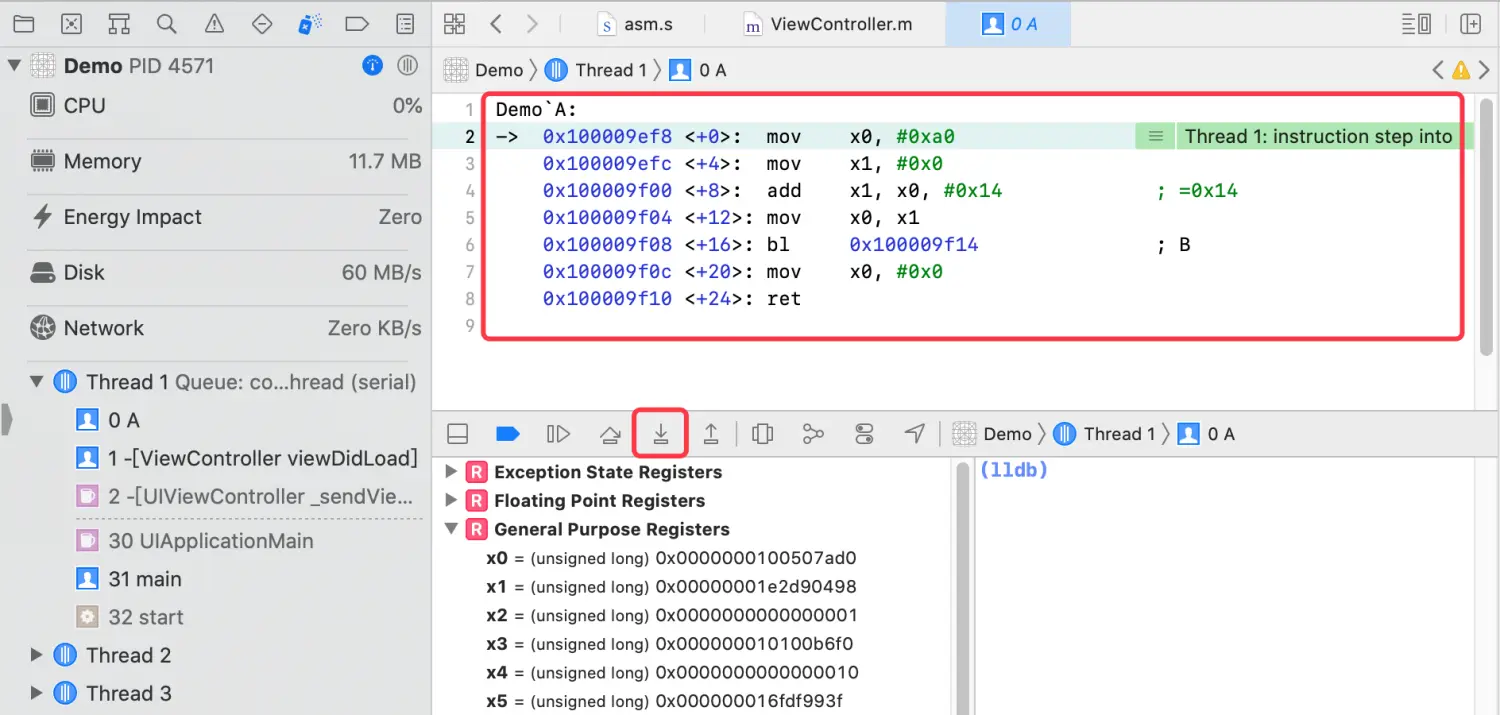
Task: Open the Network gauge
Action: [226, 328]
